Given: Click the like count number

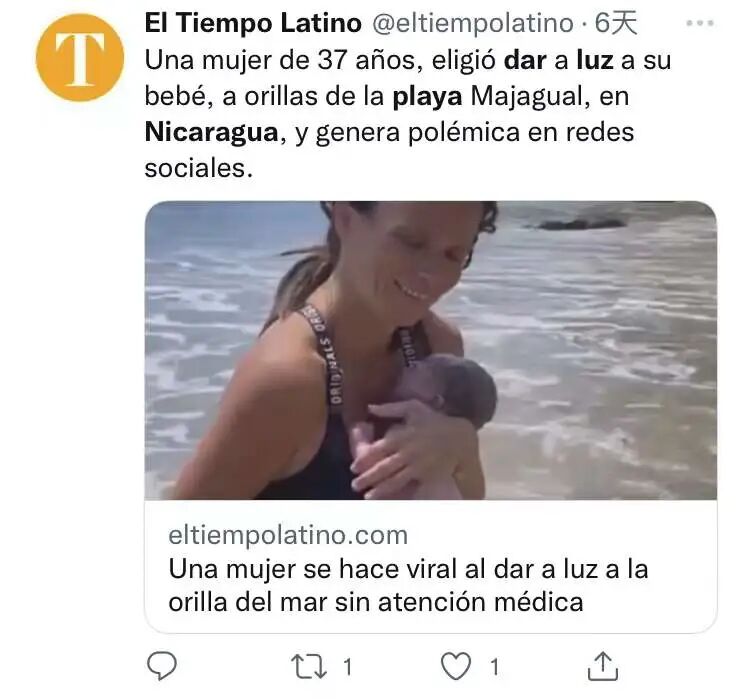Looking at the screenshot, I should (x=495, y=667).
